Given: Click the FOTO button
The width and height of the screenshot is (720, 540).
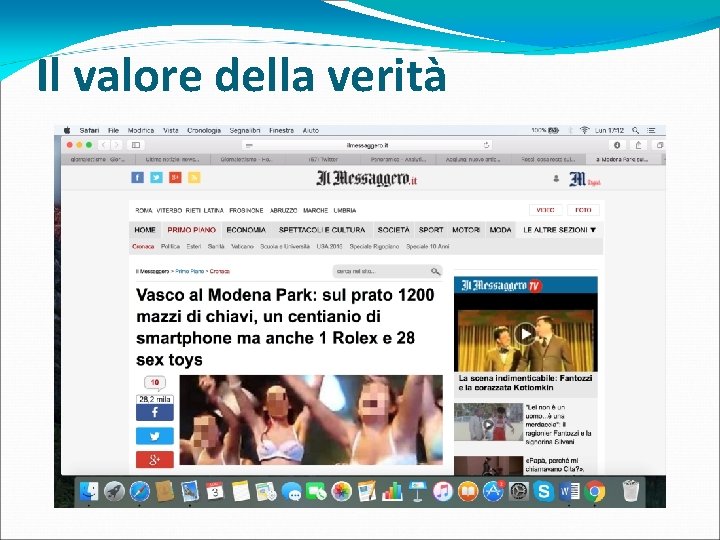Looking at the screenshot, I should point(583,210).
